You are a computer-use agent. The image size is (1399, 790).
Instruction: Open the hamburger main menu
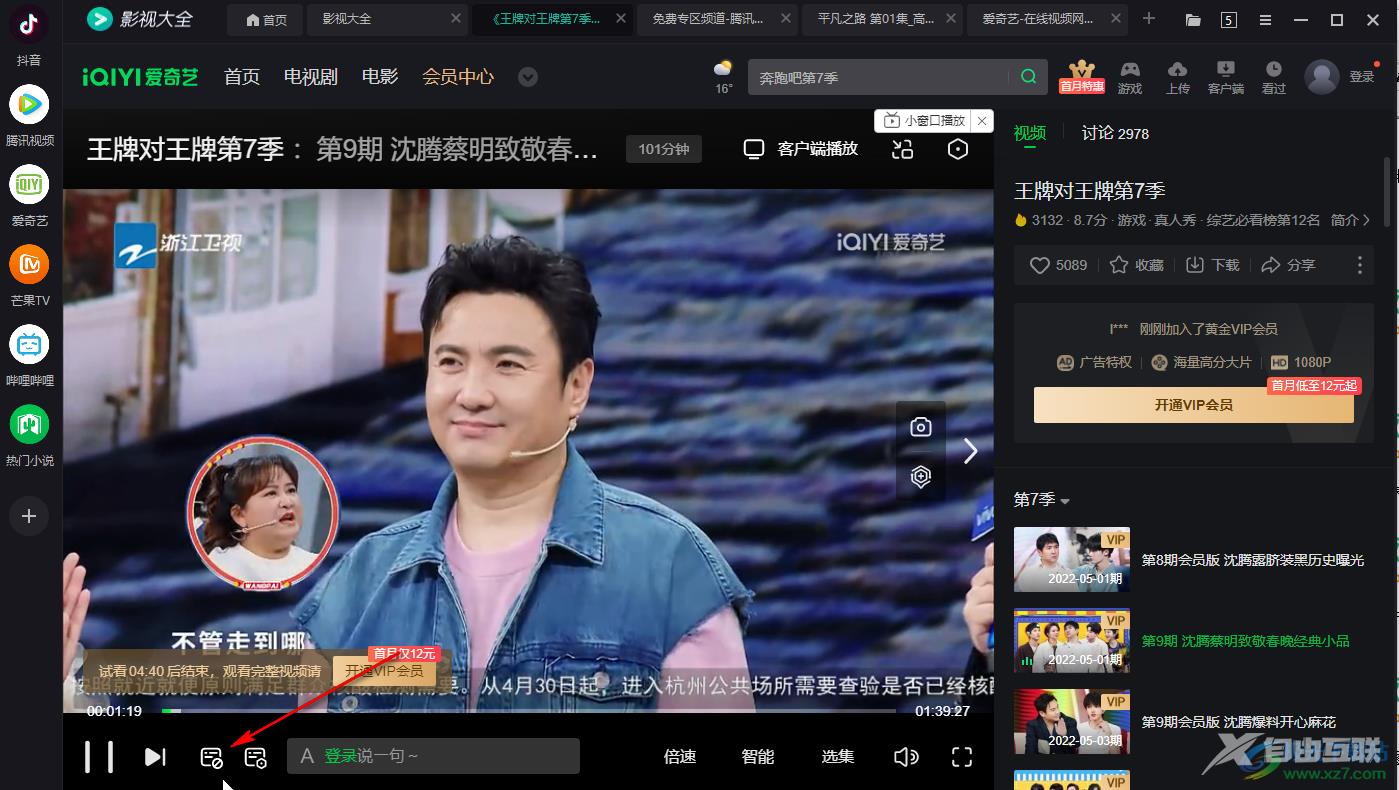(1266, 20)
